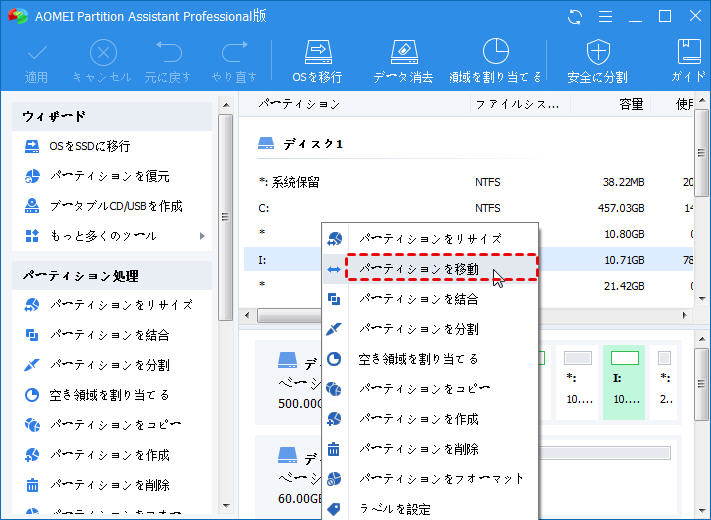Click the 457.03GB capacity cell

tap(621, 208)
